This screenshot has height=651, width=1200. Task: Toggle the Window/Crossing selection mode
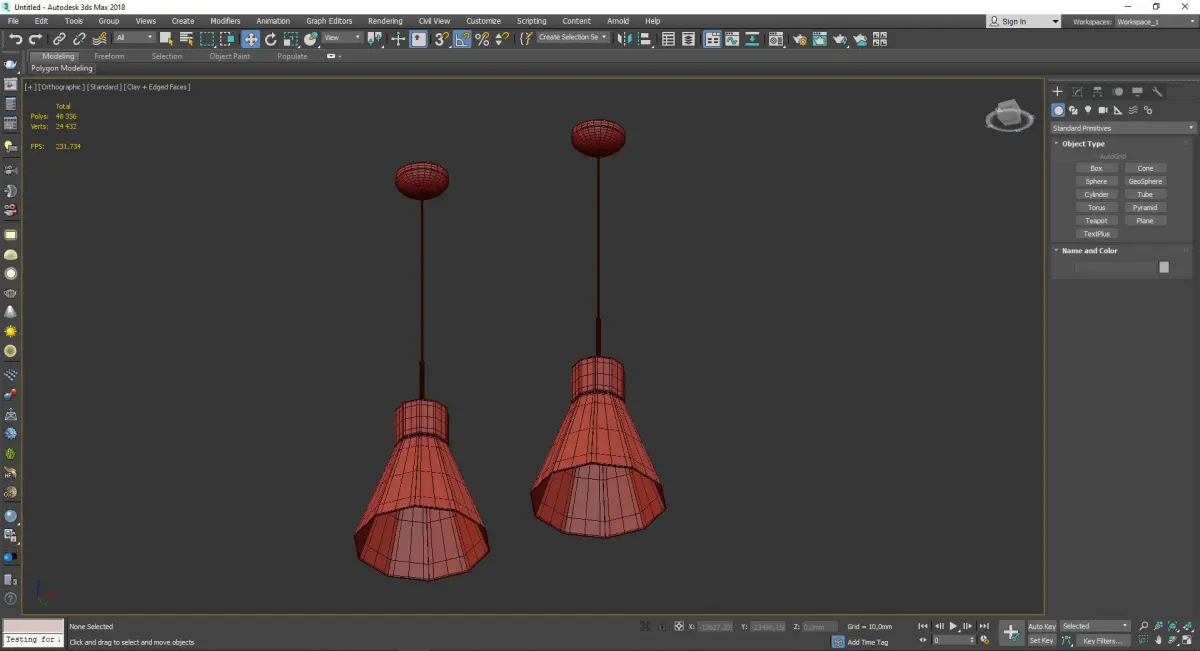coord(227,39)
